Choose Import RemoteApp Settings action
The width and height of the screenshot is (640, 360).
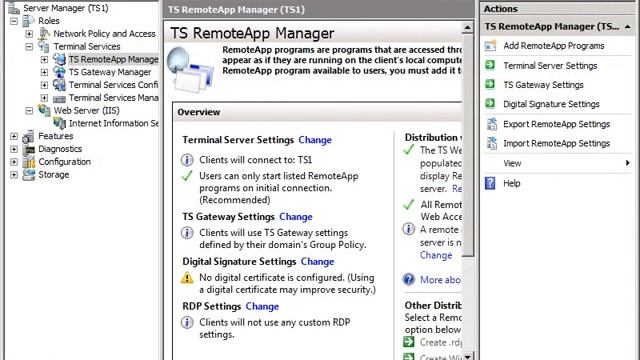(556, 143)
